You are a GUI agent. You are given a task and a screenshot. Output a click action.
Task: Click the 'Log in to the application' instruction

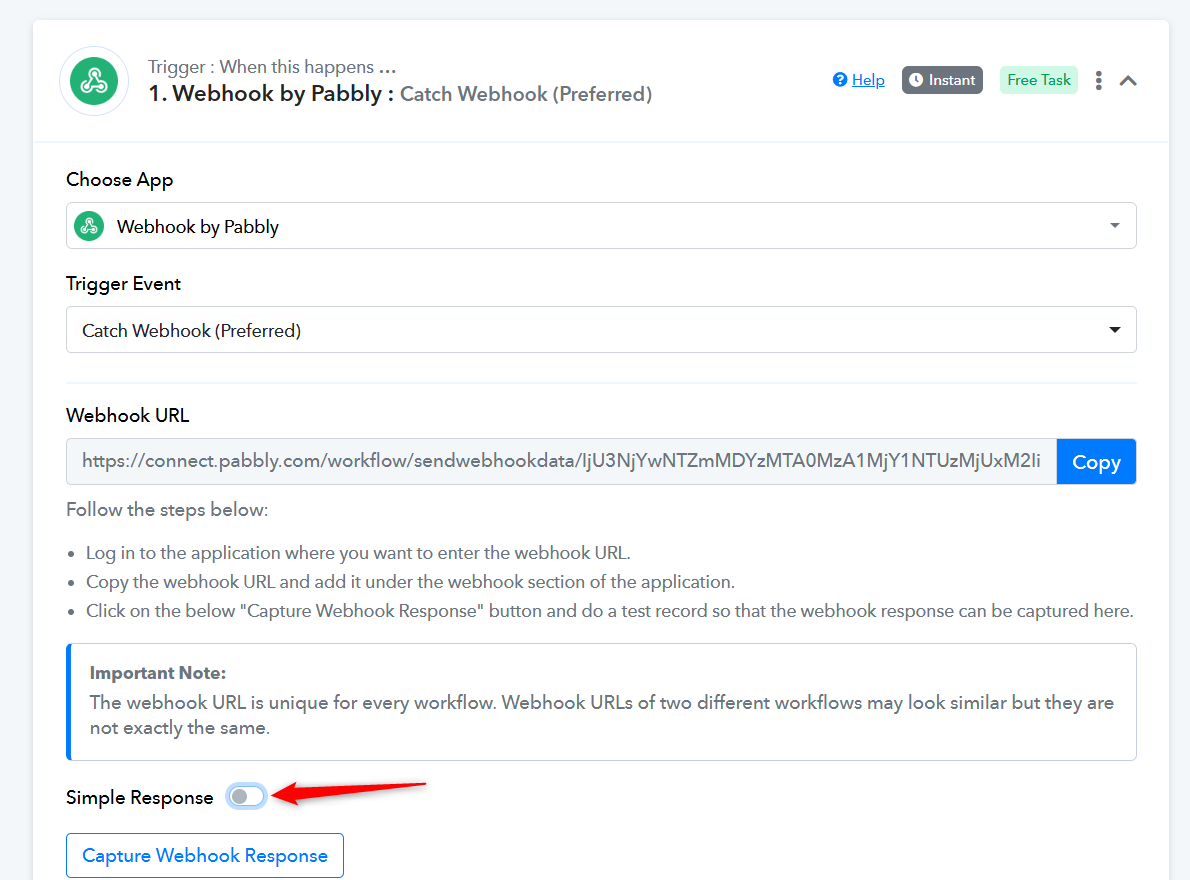(x=358, y=553)
